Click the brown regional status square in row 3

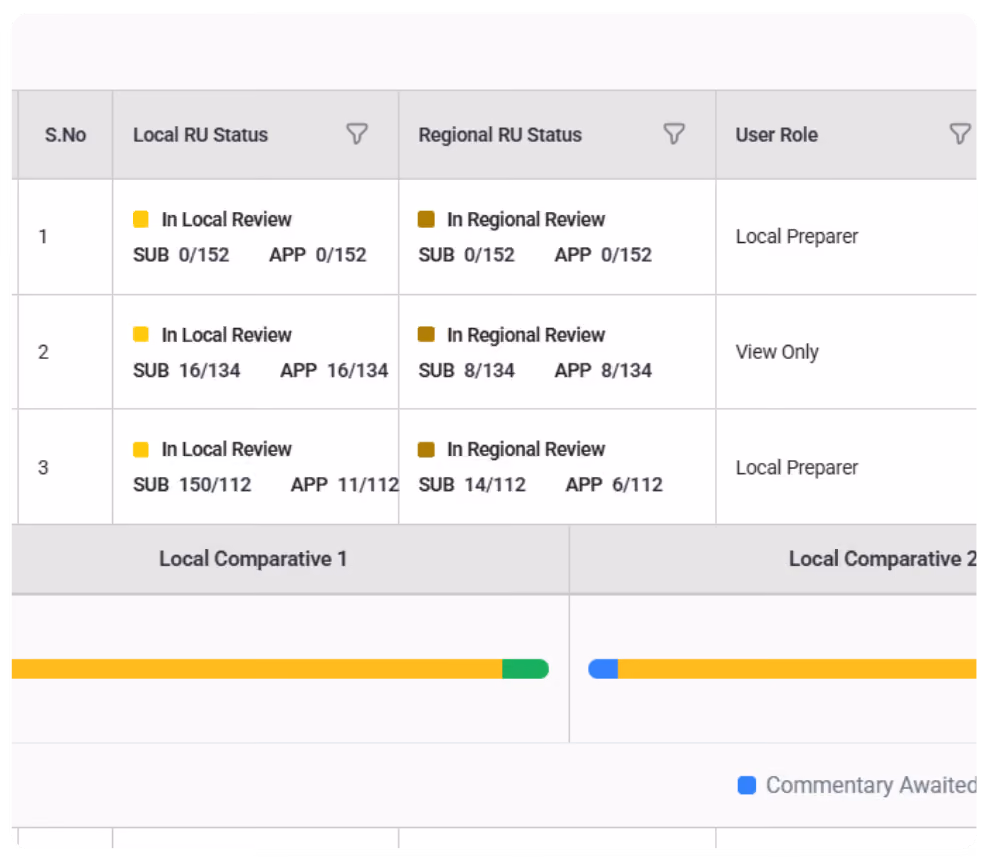(x=426, y=449)
